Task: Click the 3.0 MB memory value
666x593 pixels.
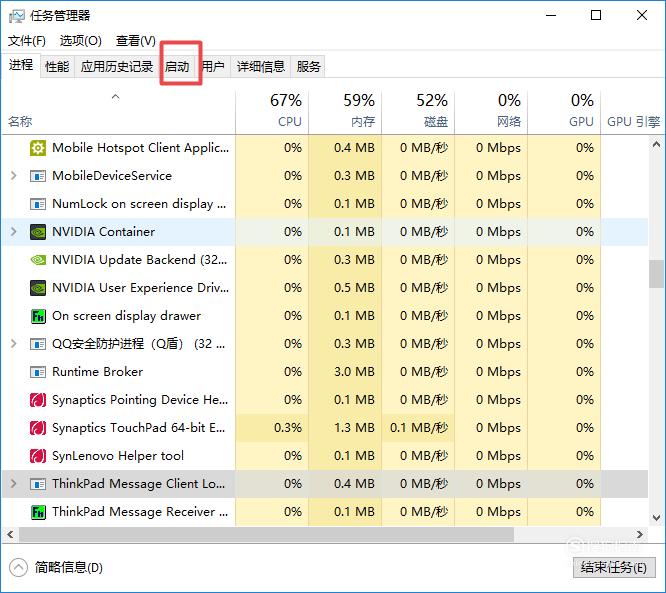Action: pyautogui.click(x=354, y=372)
